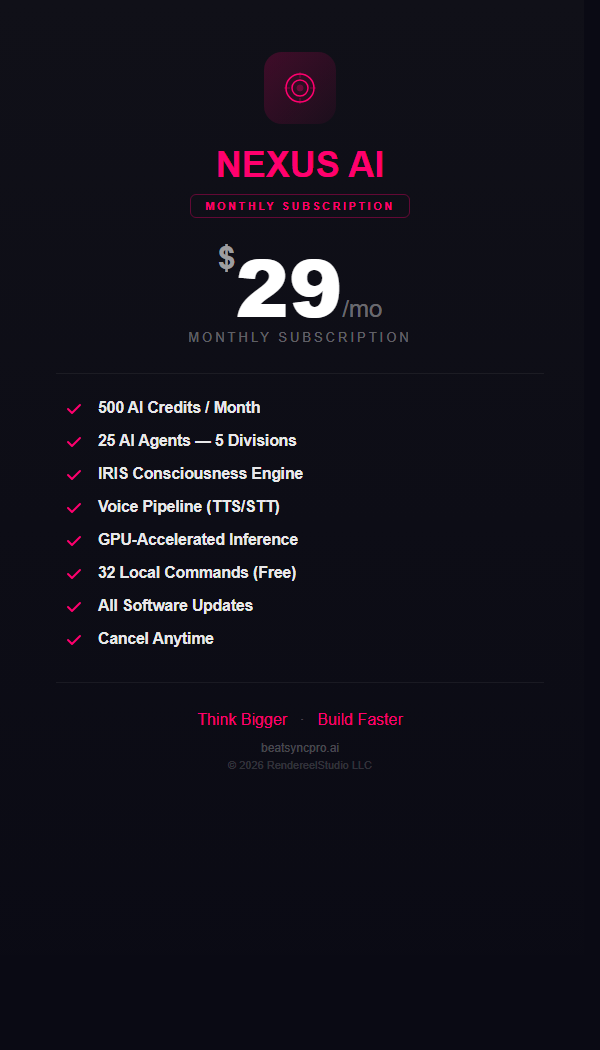
Task: Click the RendereelStudio LLC copyright text
Action: point(300,765)
